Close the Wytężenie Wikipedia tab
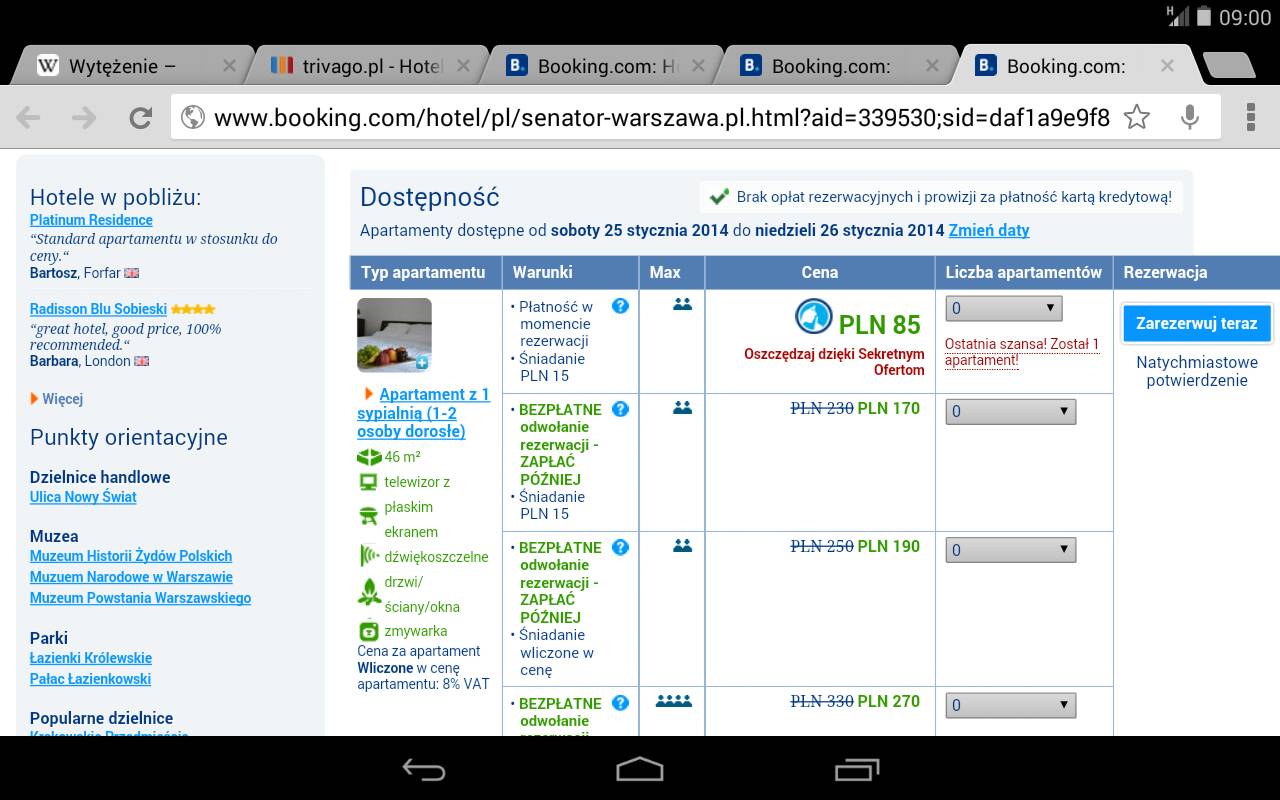This screenshot has height=800, width=1280. click(x=229, y=66)
